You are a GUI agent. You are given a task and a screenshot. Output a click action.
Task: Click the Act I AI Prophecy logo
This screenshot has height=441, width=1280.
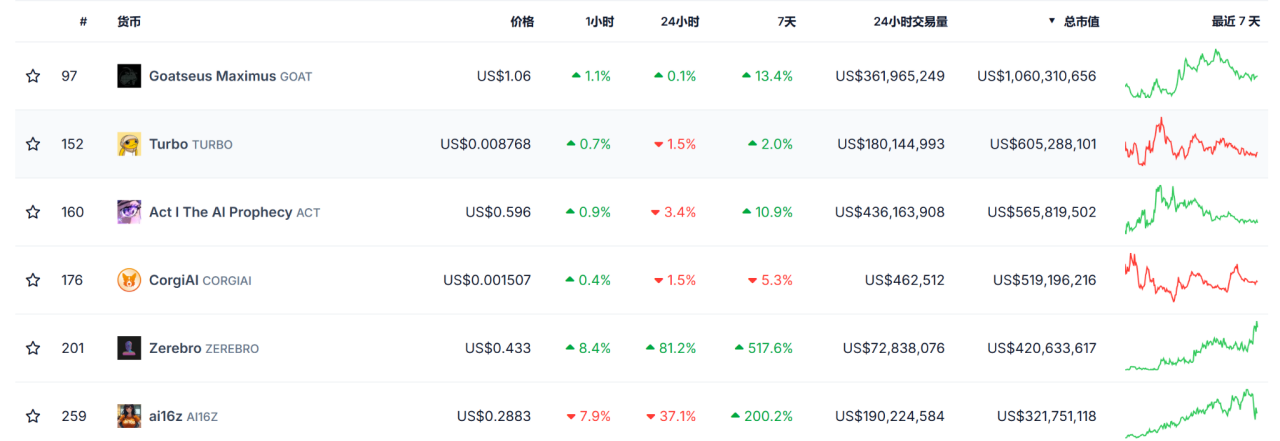[x=129, y=212]
